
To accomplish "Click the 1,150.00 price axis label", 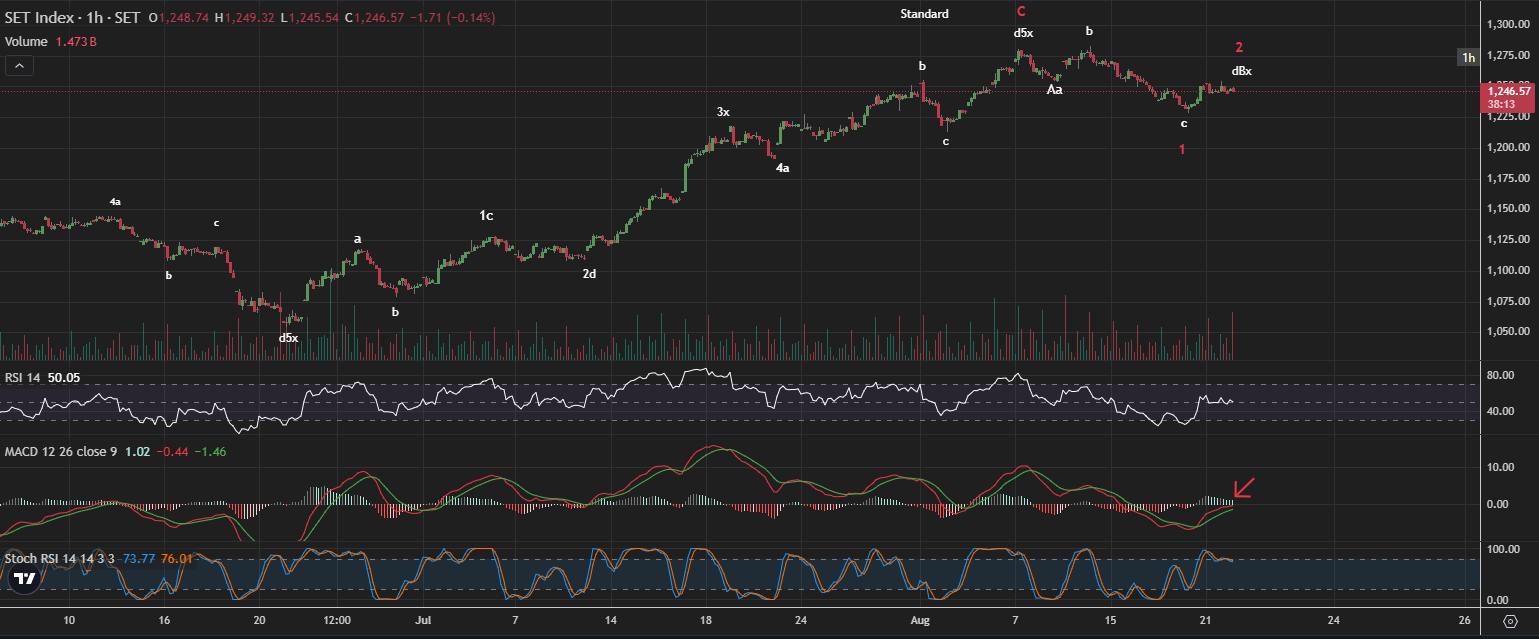I will coord(1507,209).
